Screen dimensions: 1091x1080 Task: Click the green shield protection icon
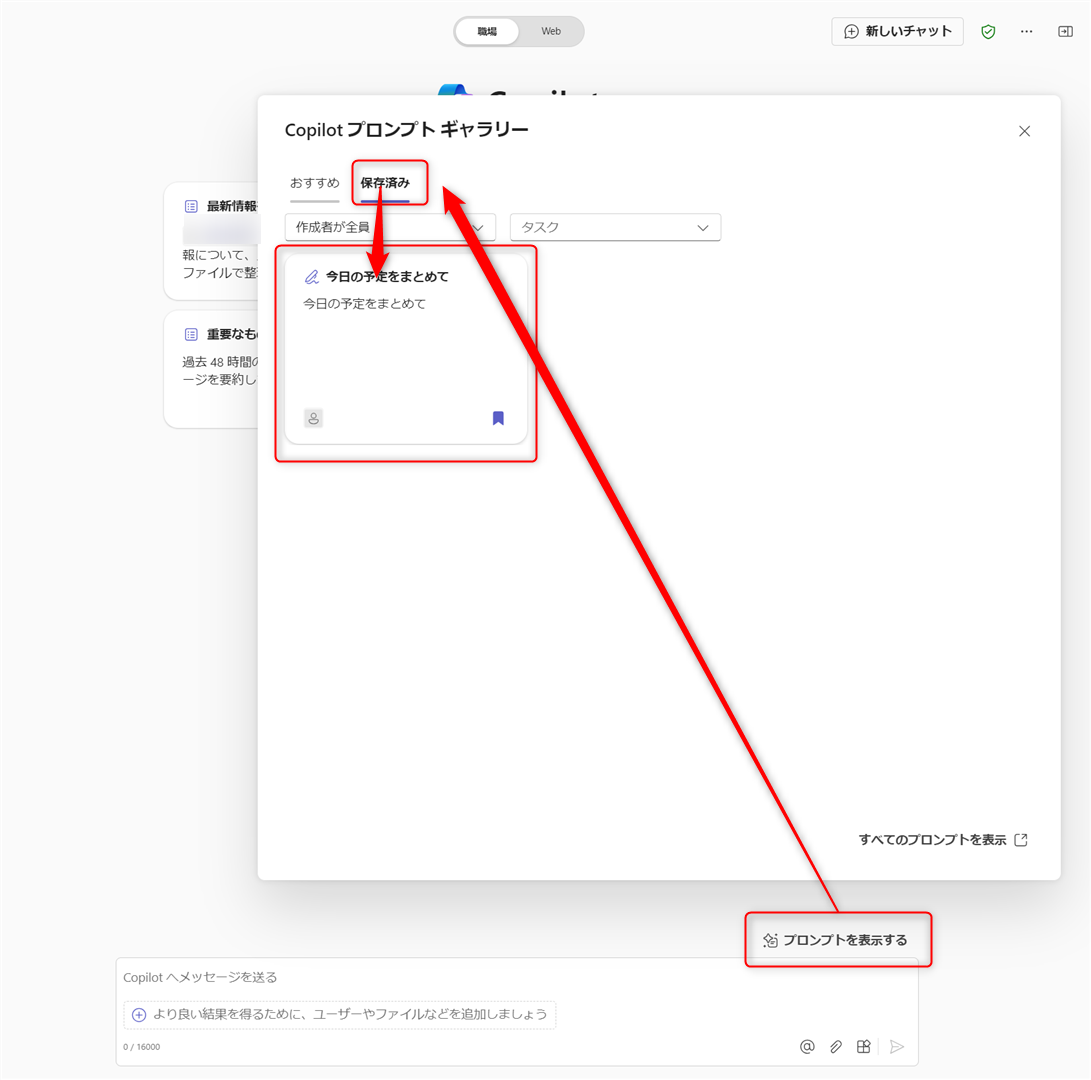[988, 31]
